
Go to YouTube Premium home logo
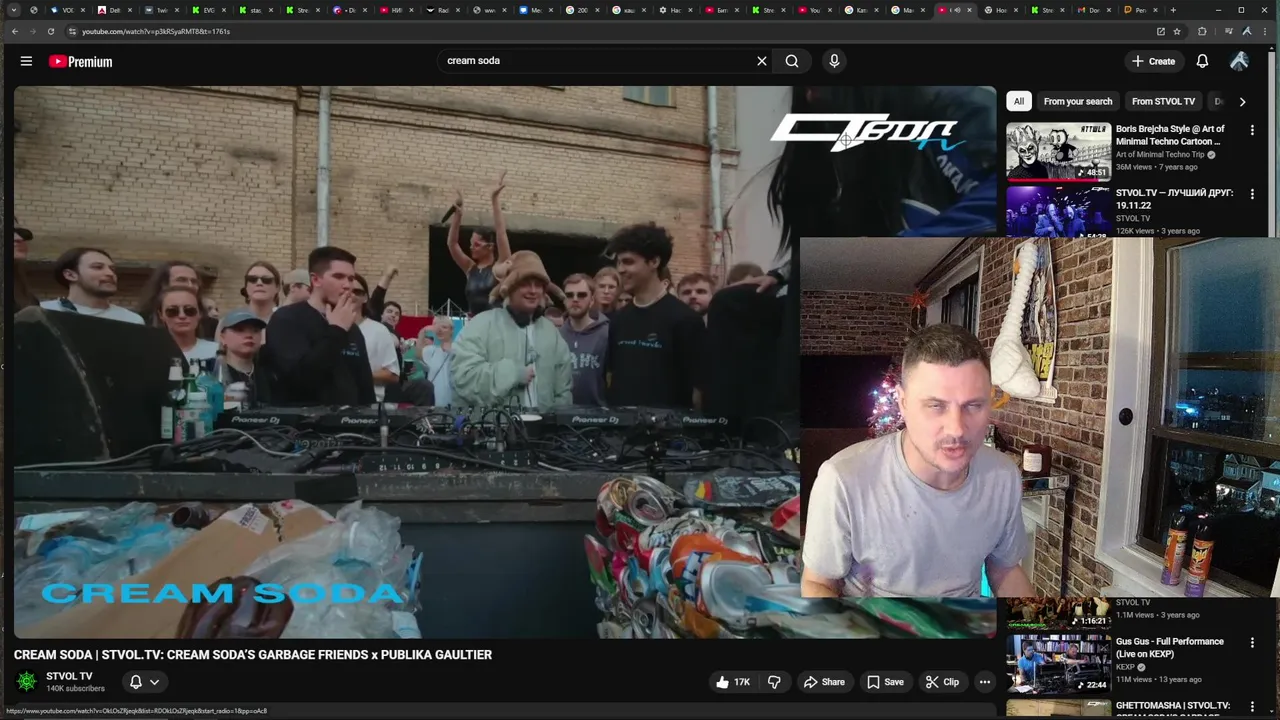(x=81, y=61)
